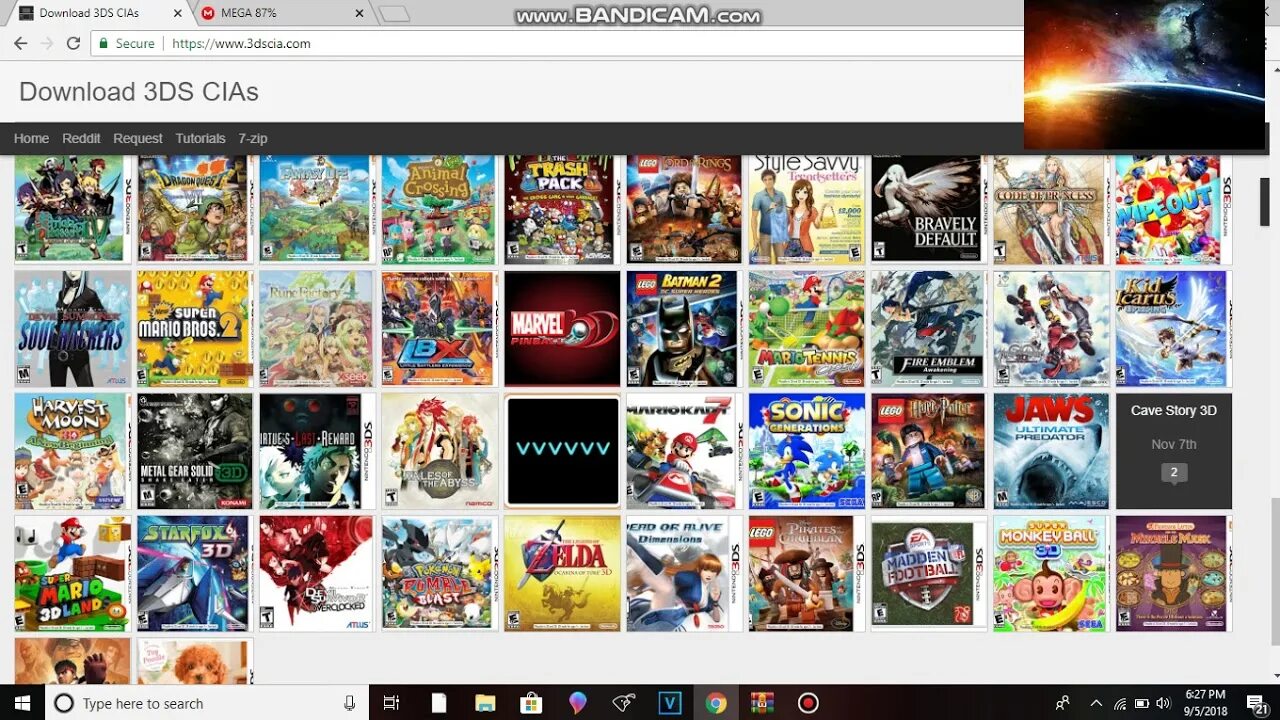Screen dimensions: 1280x720
Task: Open the 7-zip menu link
Action: pyautogui.click(x=252, y=138)
